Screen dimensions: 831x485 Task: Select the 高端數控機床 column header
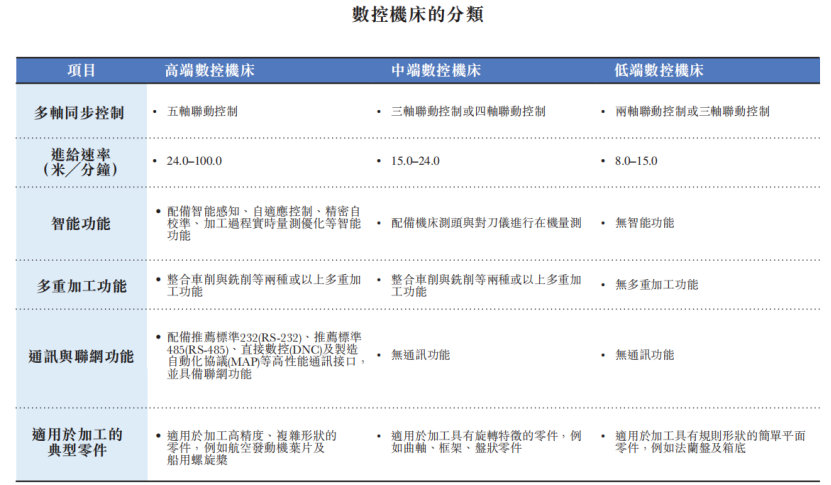click(210, 70)
